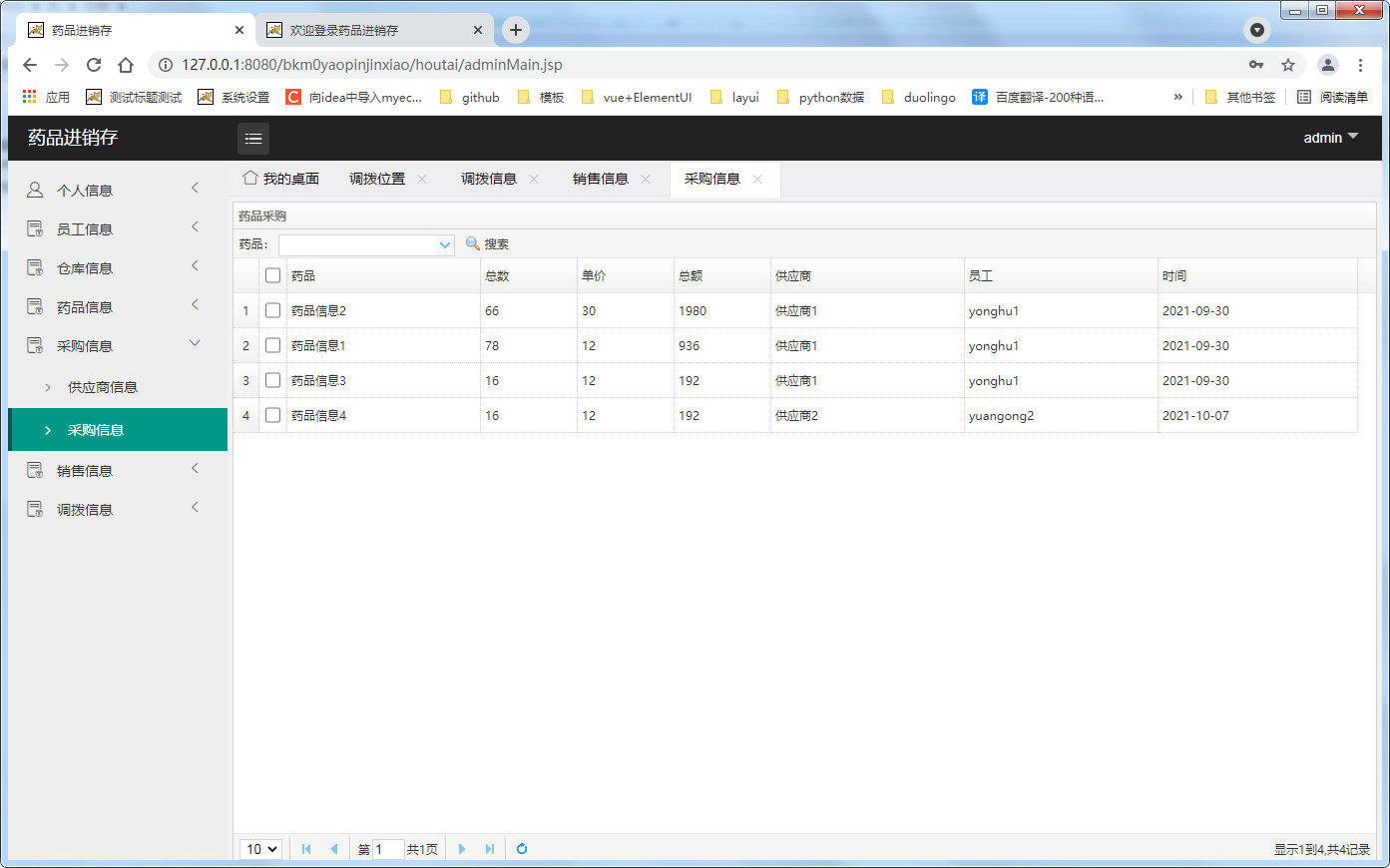
Task: Open the admin user dropdown
Action: [1331, 138]
